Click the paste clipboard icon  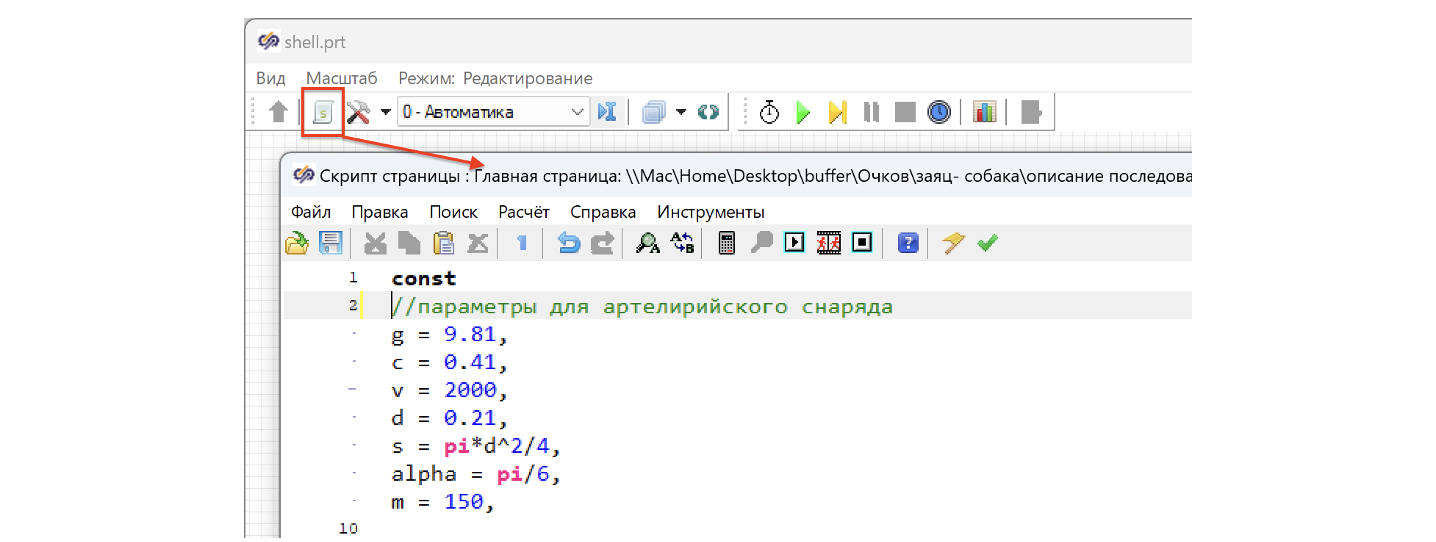pos(443,243)
